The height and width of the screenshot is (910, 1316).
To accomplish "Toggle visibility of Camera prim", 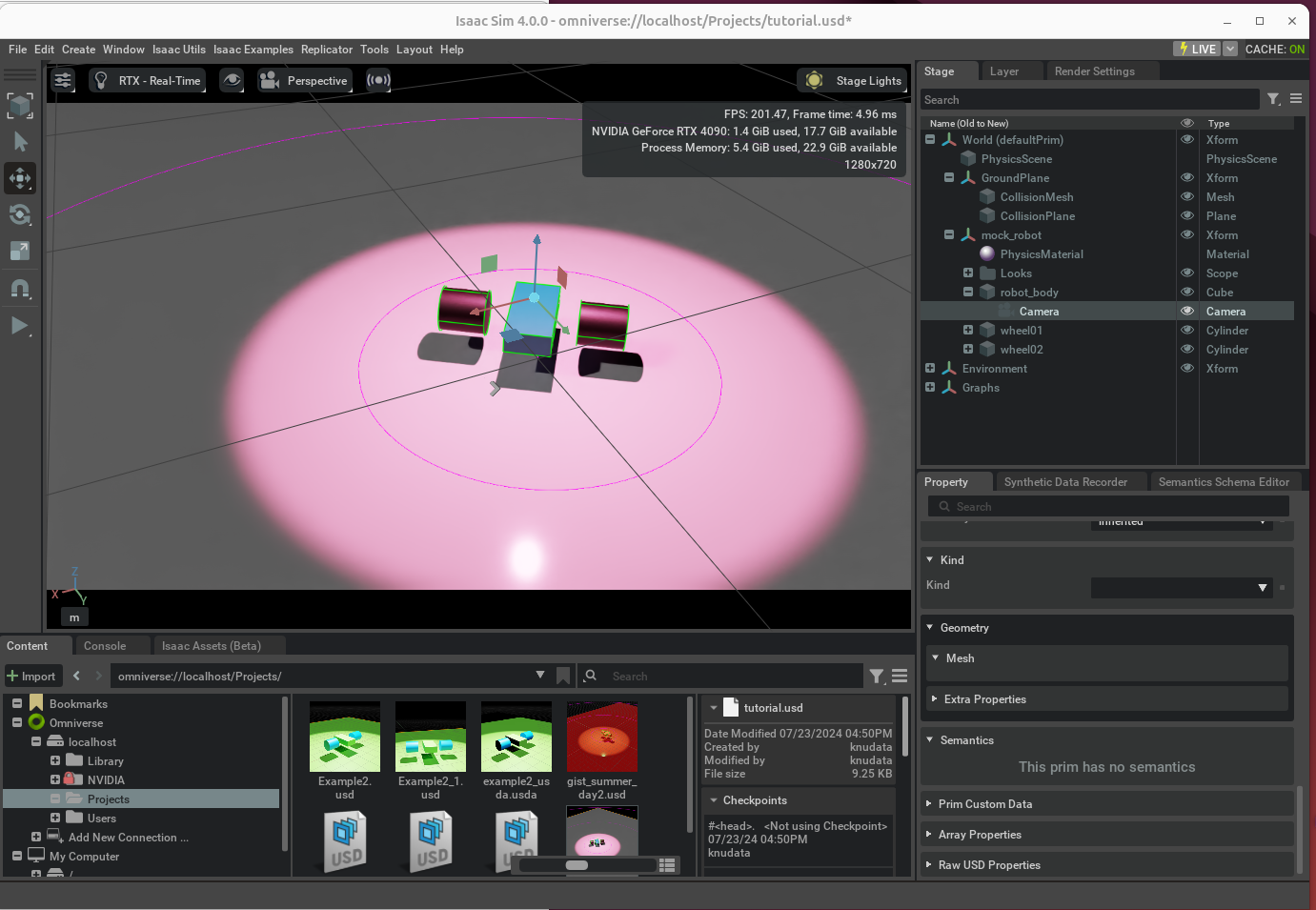I will click(1187, 311).
